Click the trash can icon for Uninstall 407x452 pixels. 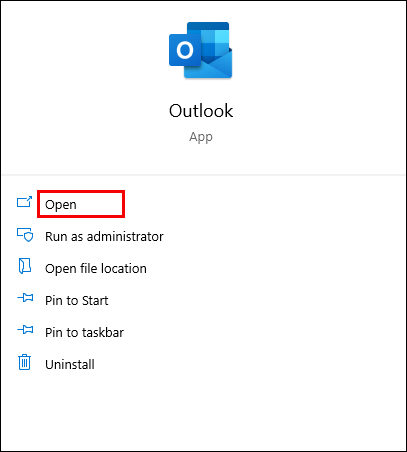coord(24,362)
